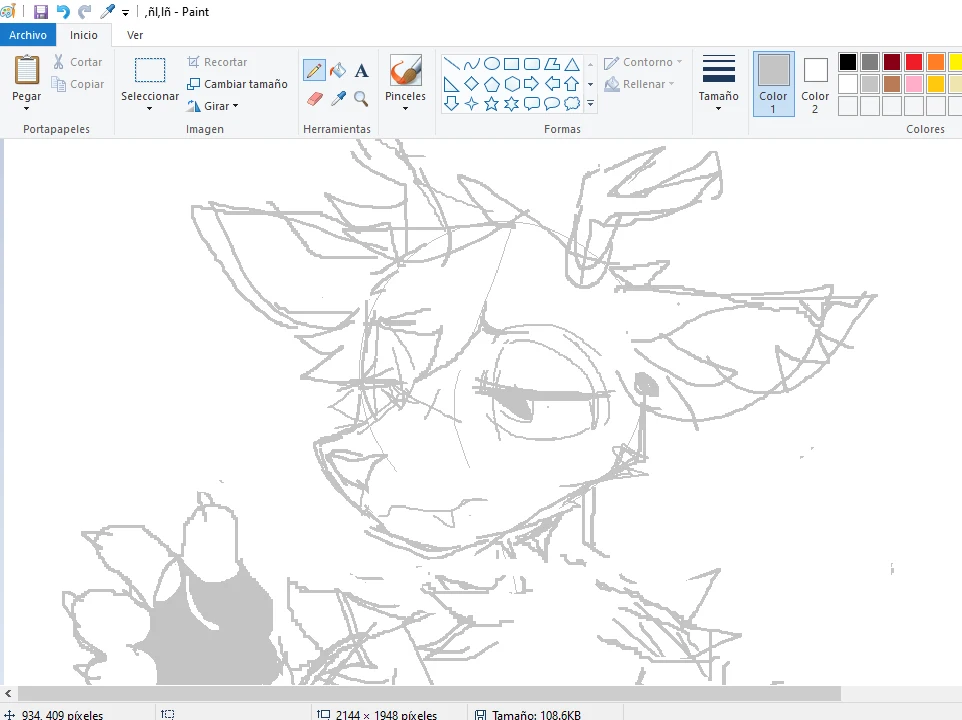
Task: Choose the Left arrow shape
Action: pyautogui.click(x=552, y=84)
